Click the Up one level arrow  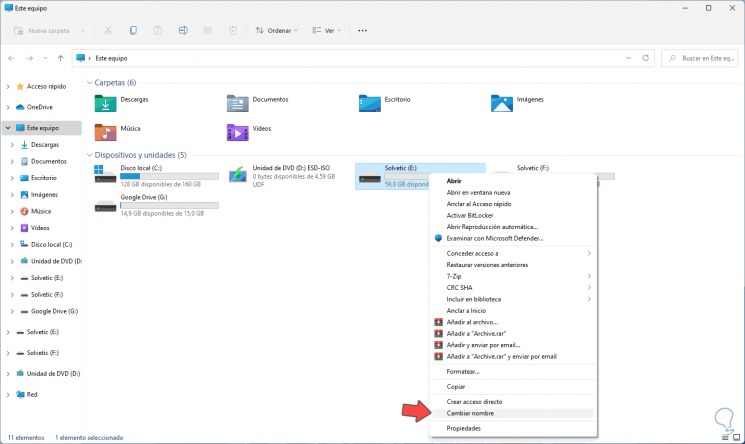click(x=60, y=58)
